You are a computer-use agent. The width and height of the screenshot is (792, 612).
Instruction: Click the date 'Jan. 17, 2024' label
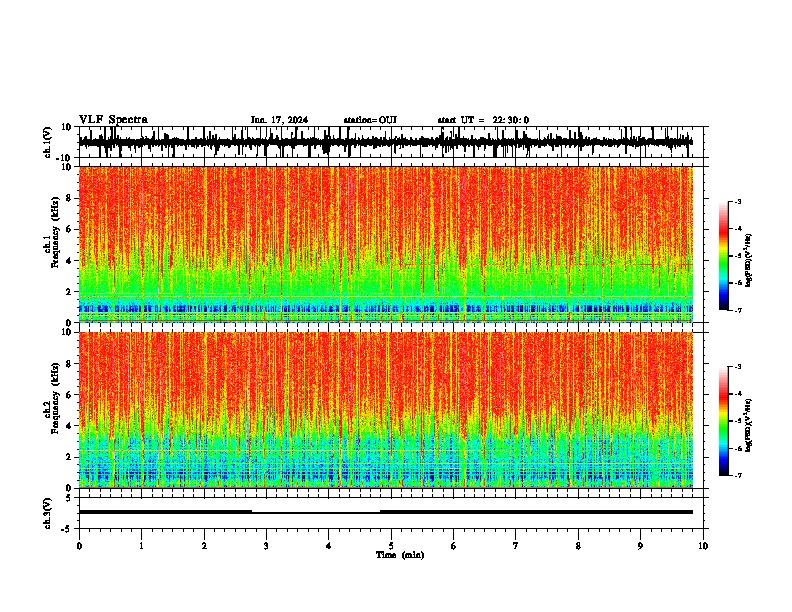279,120
